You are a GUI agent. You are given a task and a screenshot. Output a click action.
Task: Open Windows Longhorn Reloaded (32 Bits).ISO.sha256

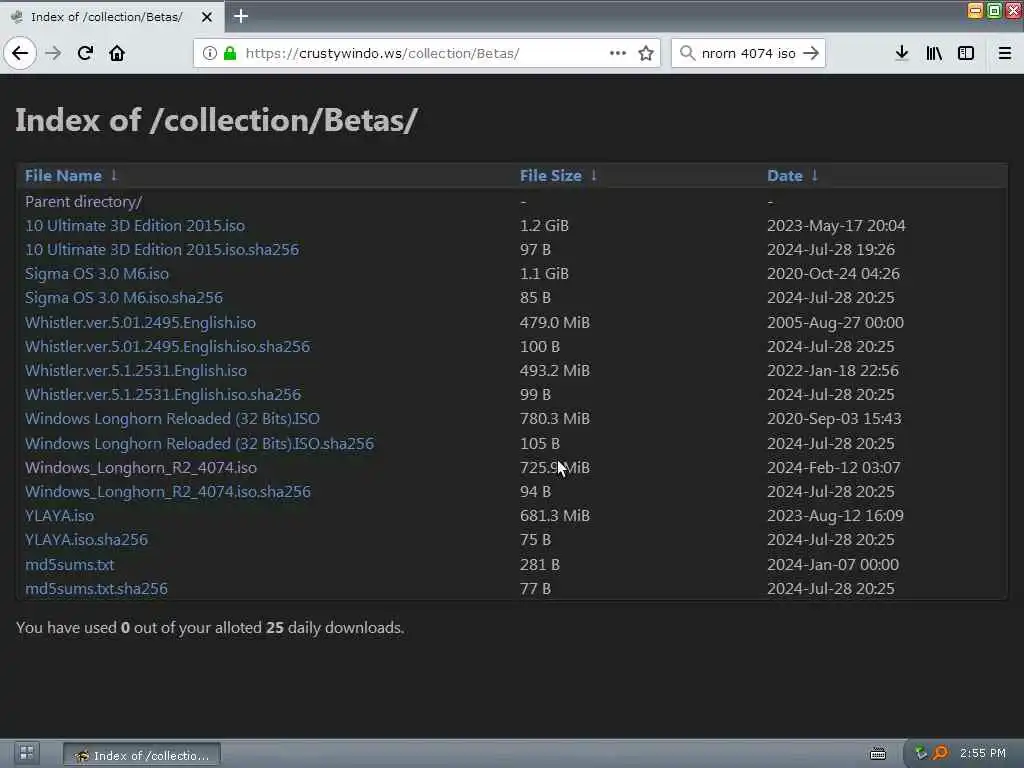click(200, 443)
